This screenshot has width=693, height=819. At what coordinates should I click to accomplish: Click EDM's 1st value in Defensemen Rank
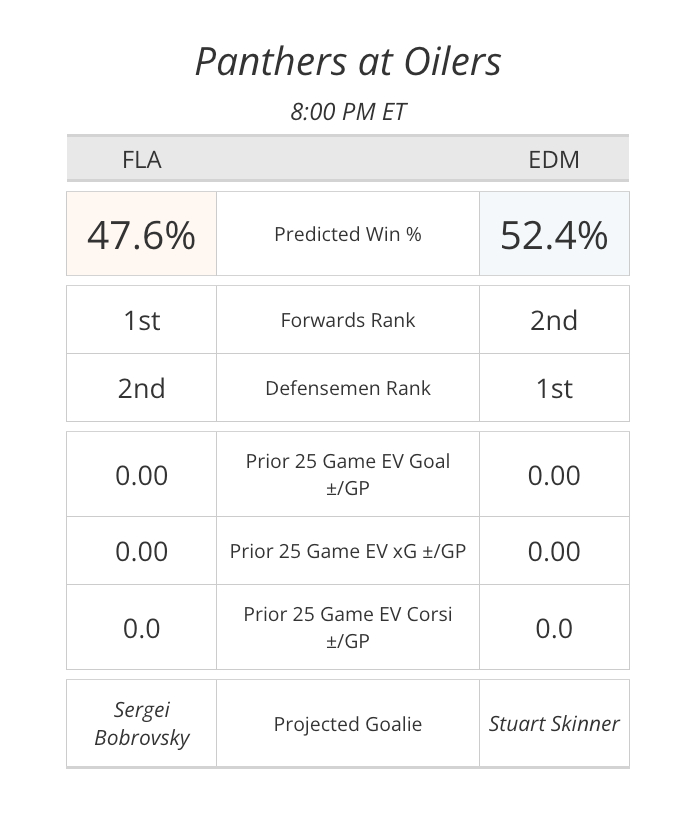click(553, 388)
